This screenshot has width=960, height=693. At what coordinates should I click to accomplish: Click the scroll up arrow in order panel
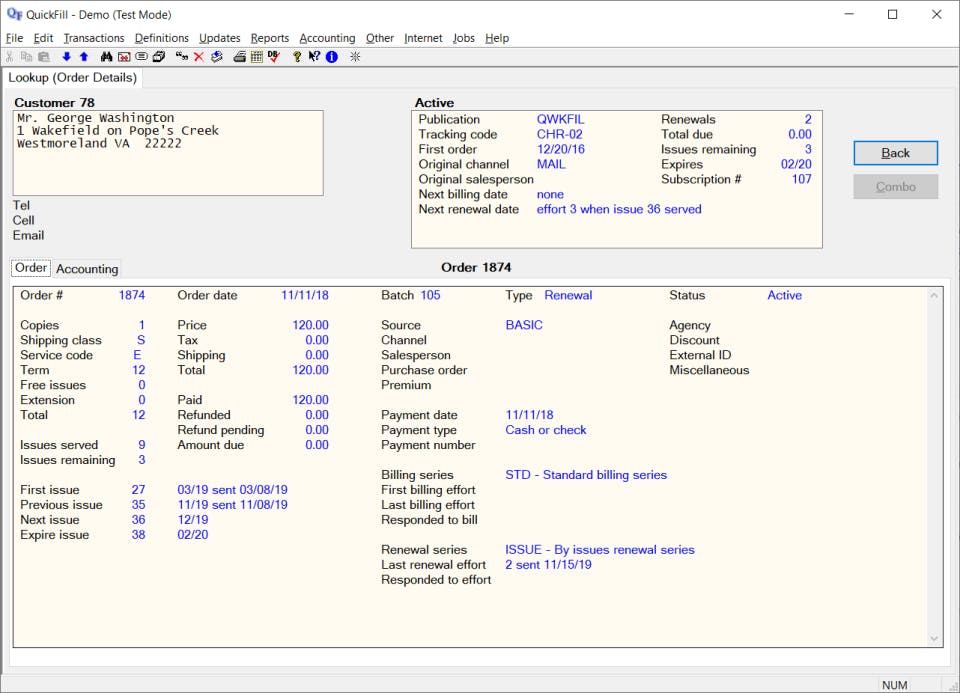click(935, 295)
